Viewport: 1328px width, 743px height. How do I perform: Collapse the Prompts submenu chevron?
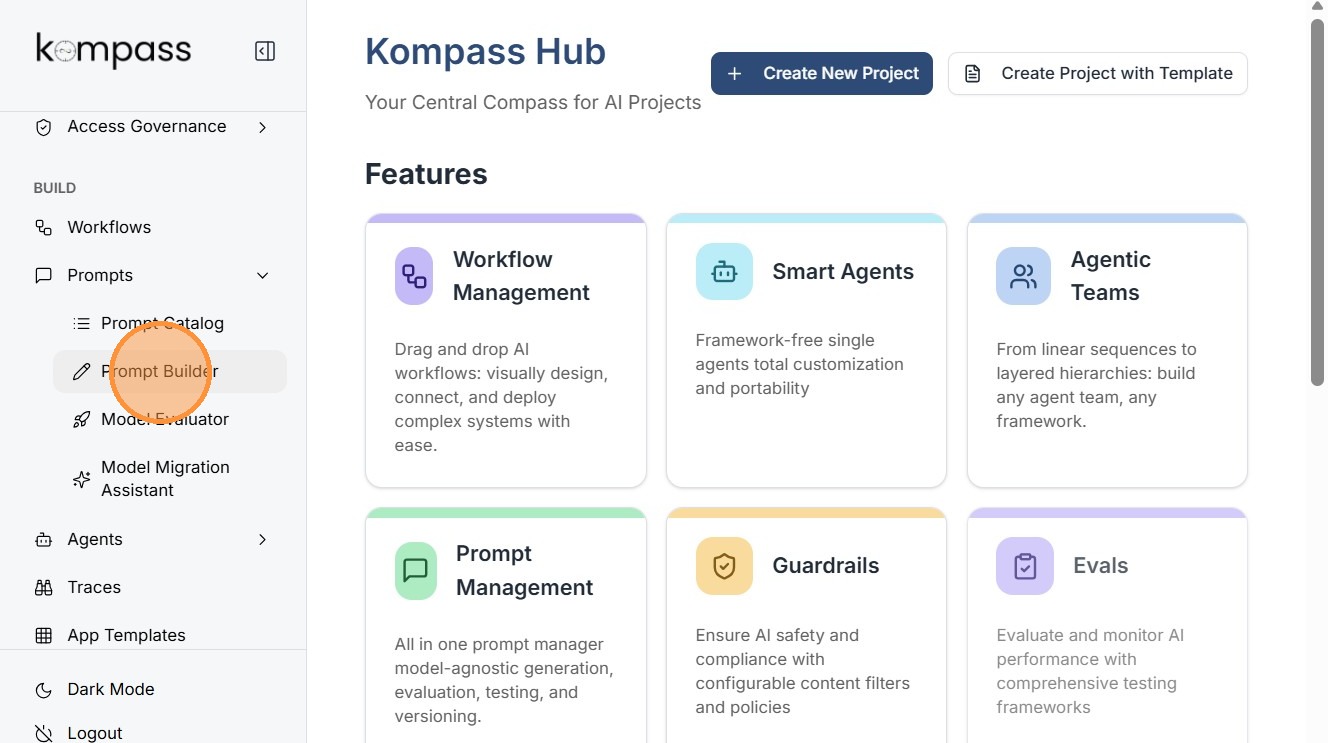point(263,276)
